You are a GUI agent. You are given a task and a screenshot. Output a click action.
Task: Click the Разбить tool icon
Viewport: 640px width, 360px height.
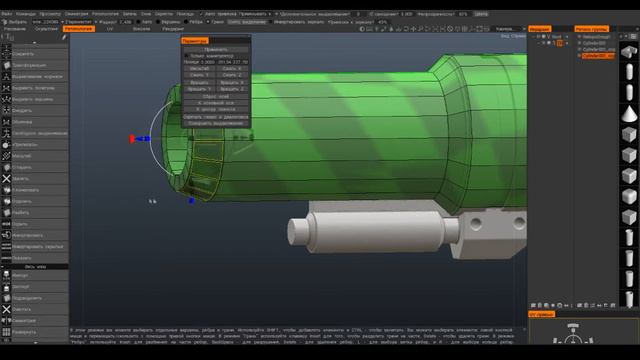pyautogui.click(x=6, y=213)
